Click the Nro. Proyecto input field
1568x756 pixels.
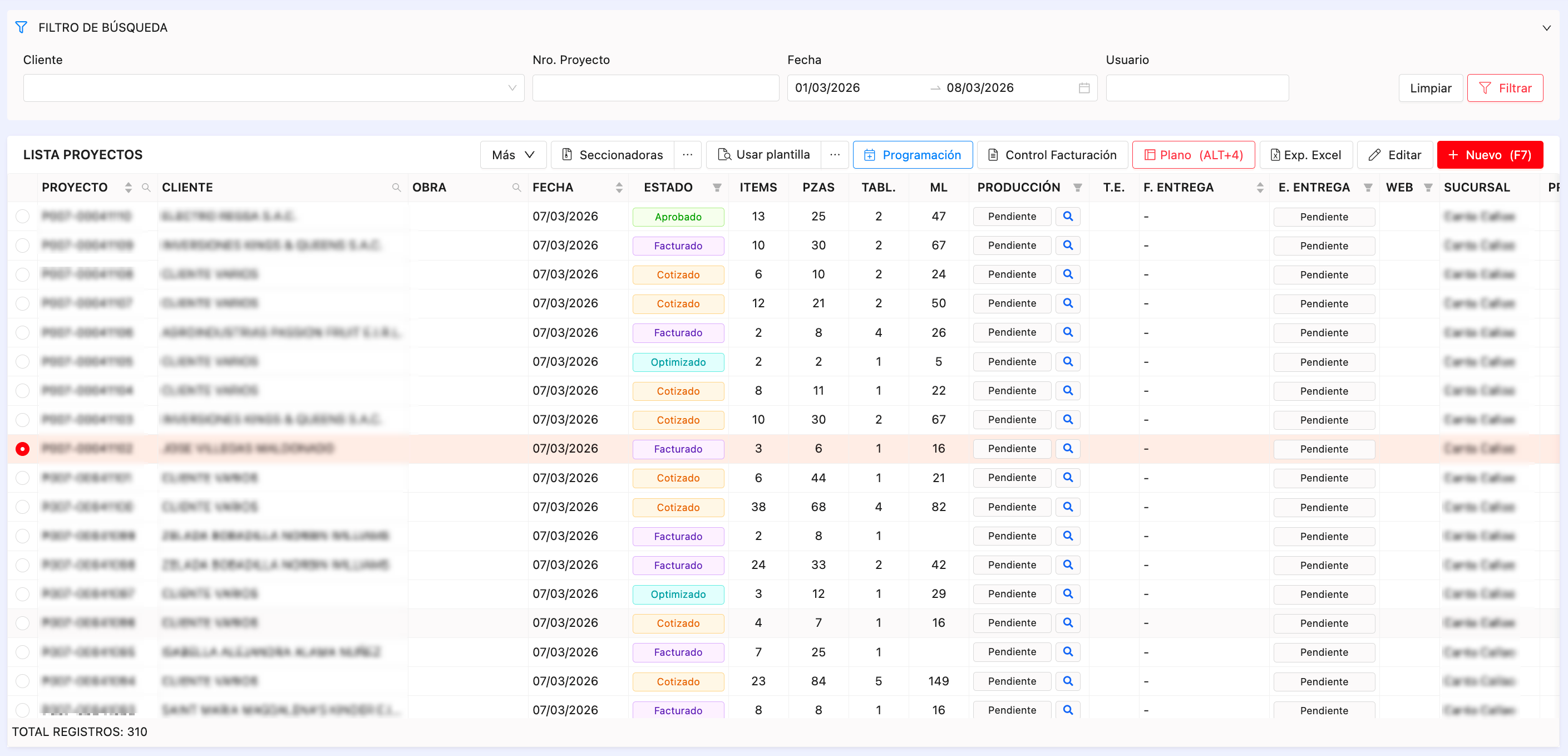point(655,89)
